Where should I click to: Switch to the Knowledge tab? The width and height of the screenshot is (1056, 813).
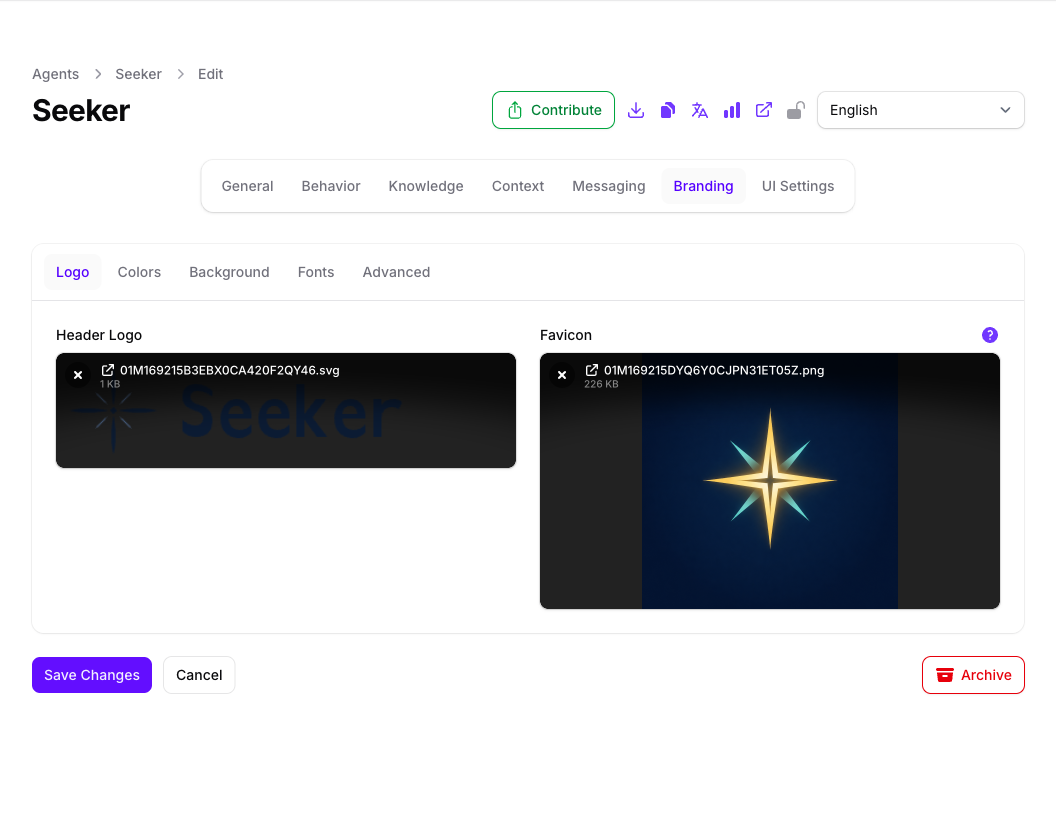tap(426, 187)
